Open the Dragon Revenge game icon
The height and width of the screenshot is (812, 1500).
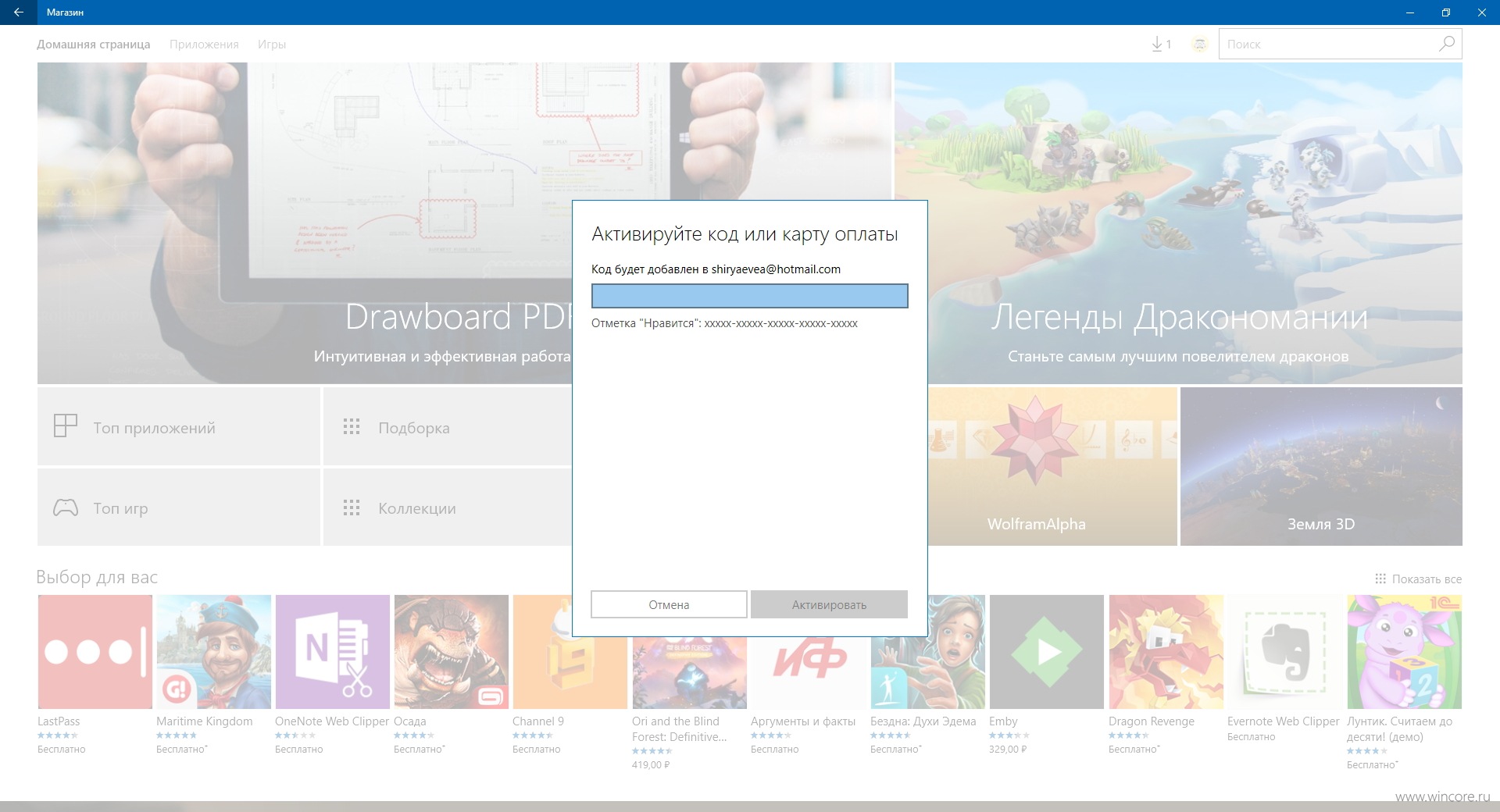click(1166, 652)
